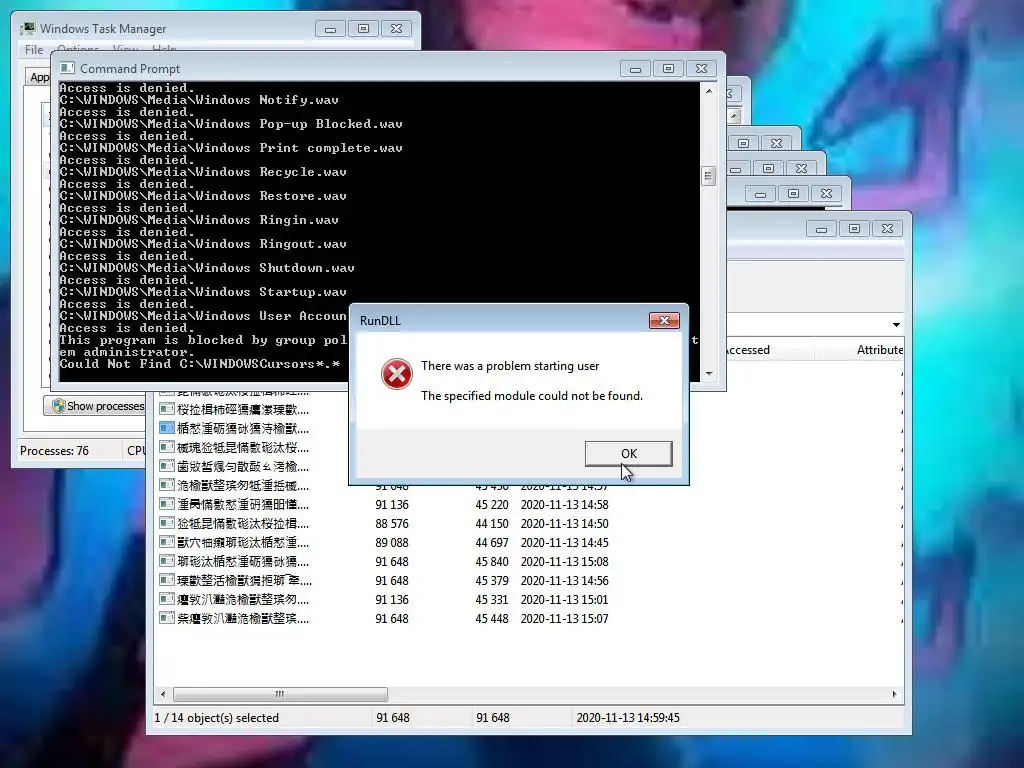Image resolution: width=1024 pixels, height=768 pixels.
Task: Maximize the file list window
Action: pyautogui.click(x=854, y=229)
